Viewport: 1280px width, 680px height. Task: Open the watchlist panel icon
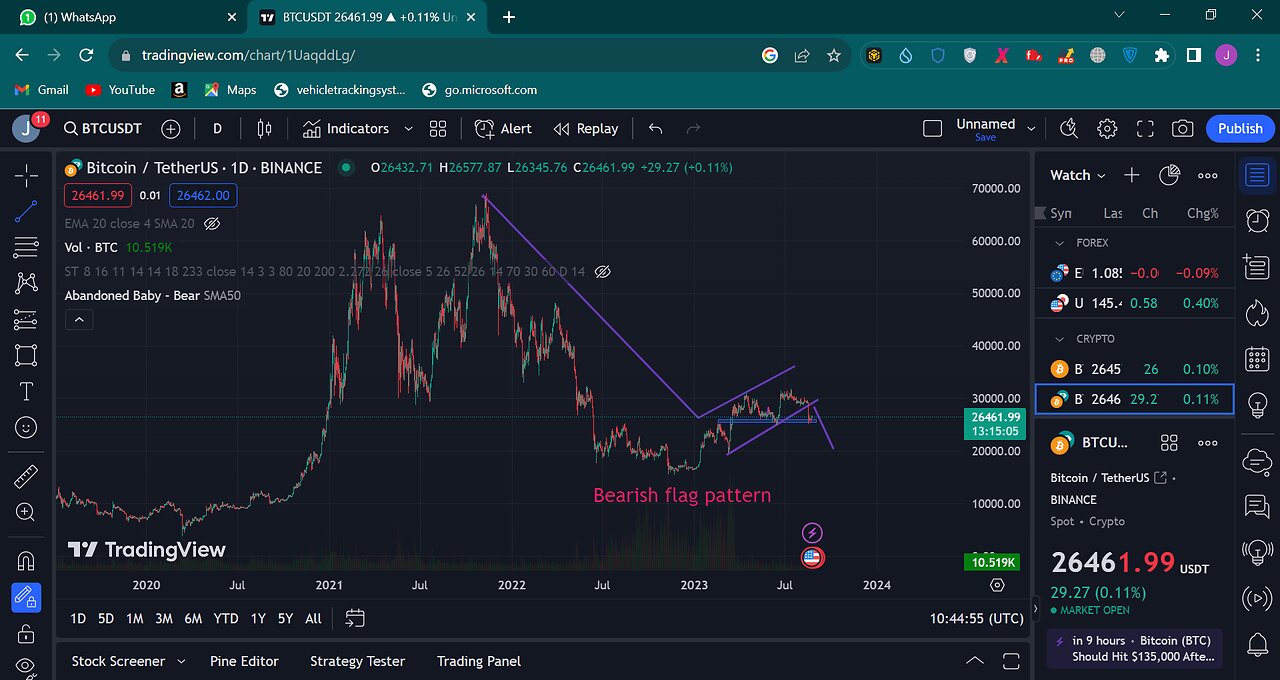(x=1257, y=176)
